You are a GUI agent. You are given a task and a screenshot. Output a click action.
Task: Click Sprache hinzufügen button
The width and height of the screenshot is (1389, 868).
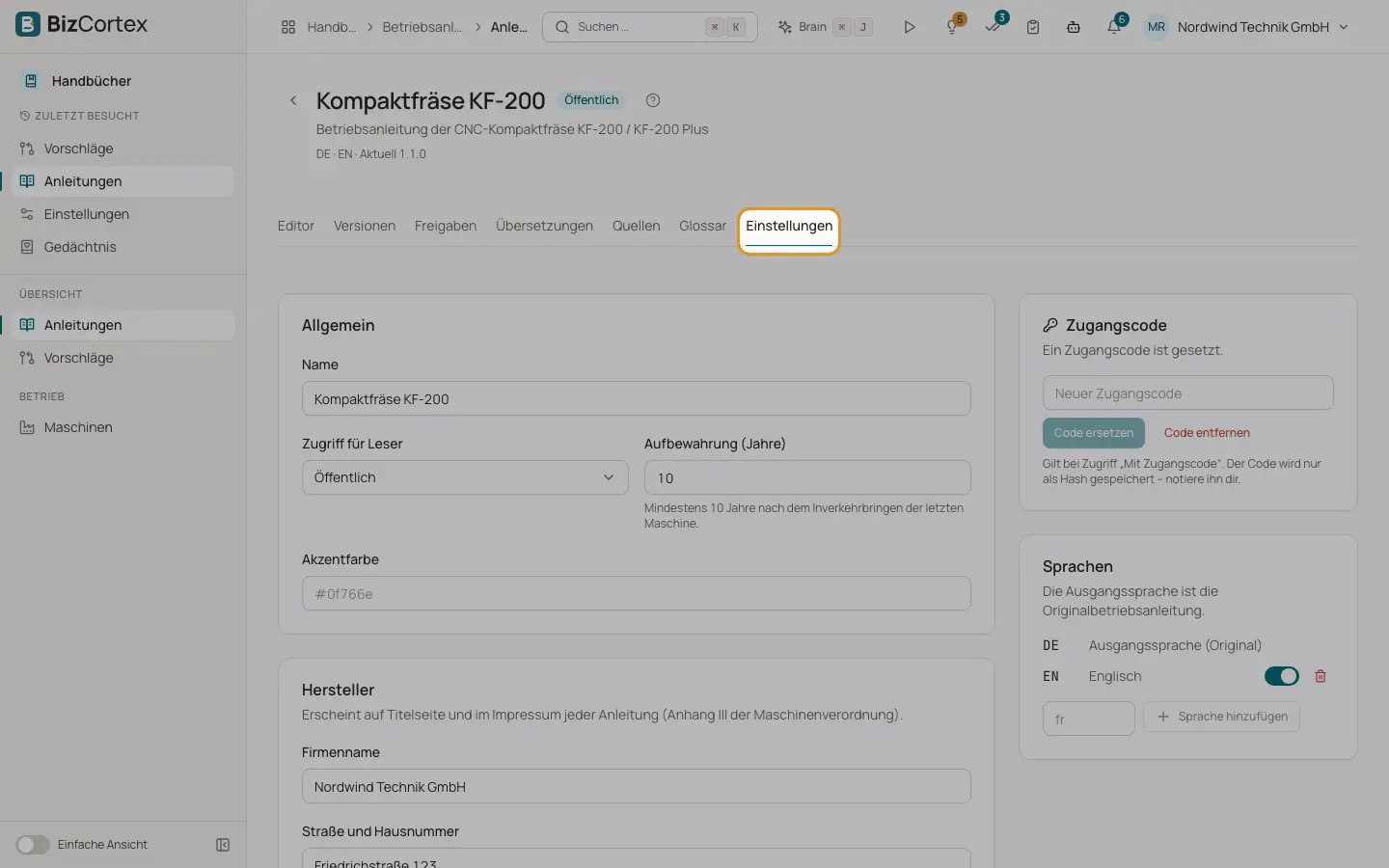pos(1221,717)
